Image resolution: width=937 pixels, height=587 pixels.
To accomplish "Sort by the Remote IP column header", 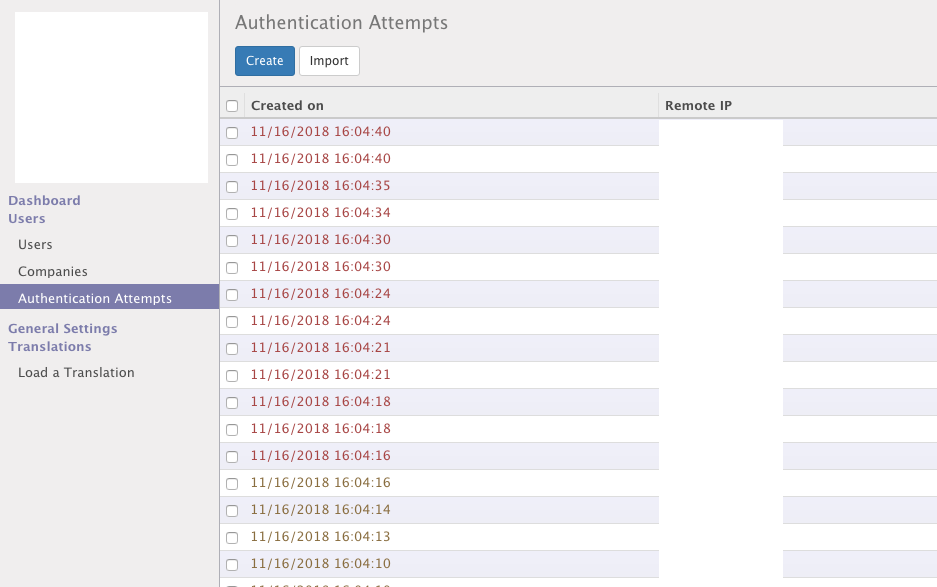I will [699, 106].
